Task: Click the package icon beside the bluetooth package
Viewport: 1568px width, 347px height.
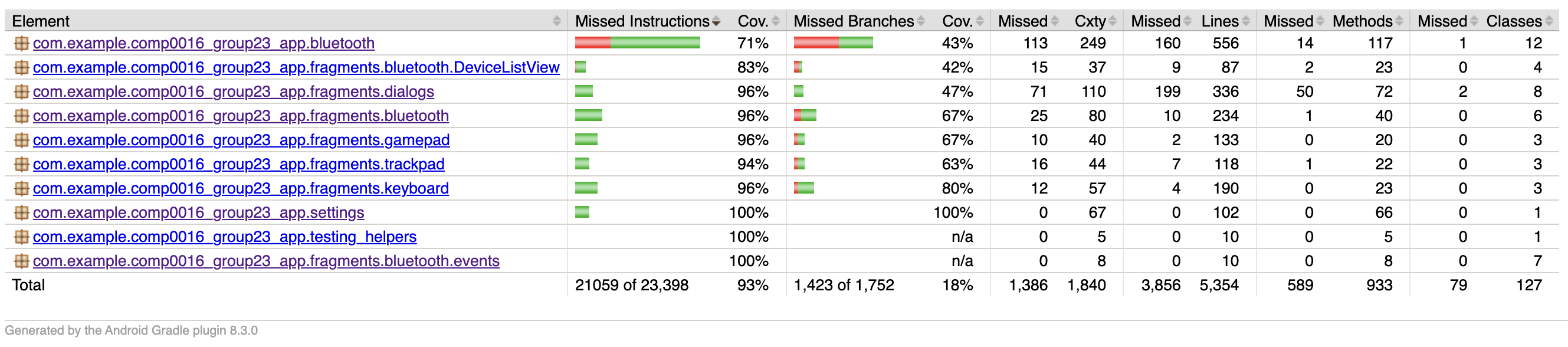Action: 21,43
